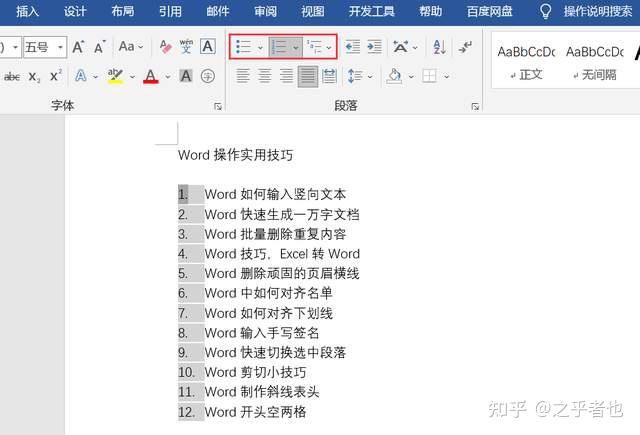
Task: Open the highlight color dropdown arrow
Action: tap(133, 76)
